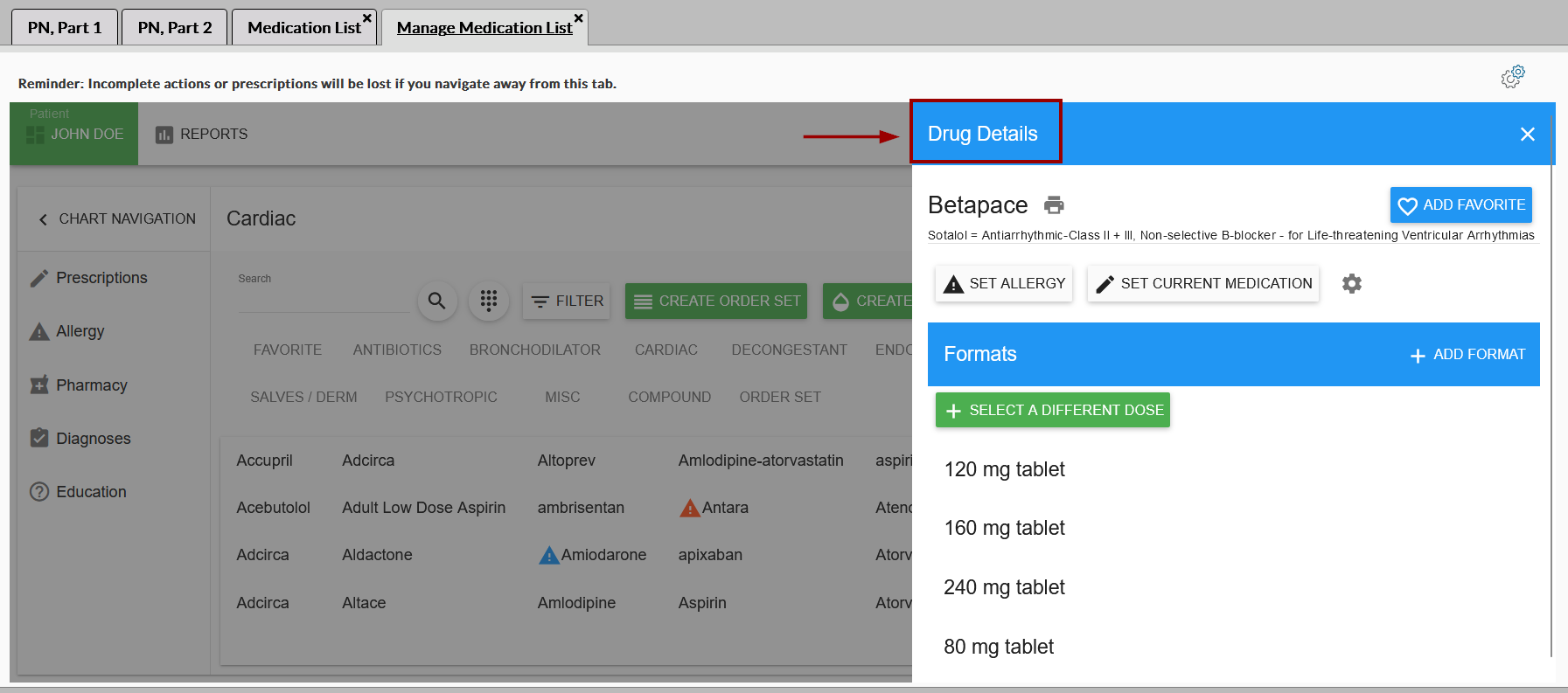Click Select a Different Dose

coord(1053,411)
